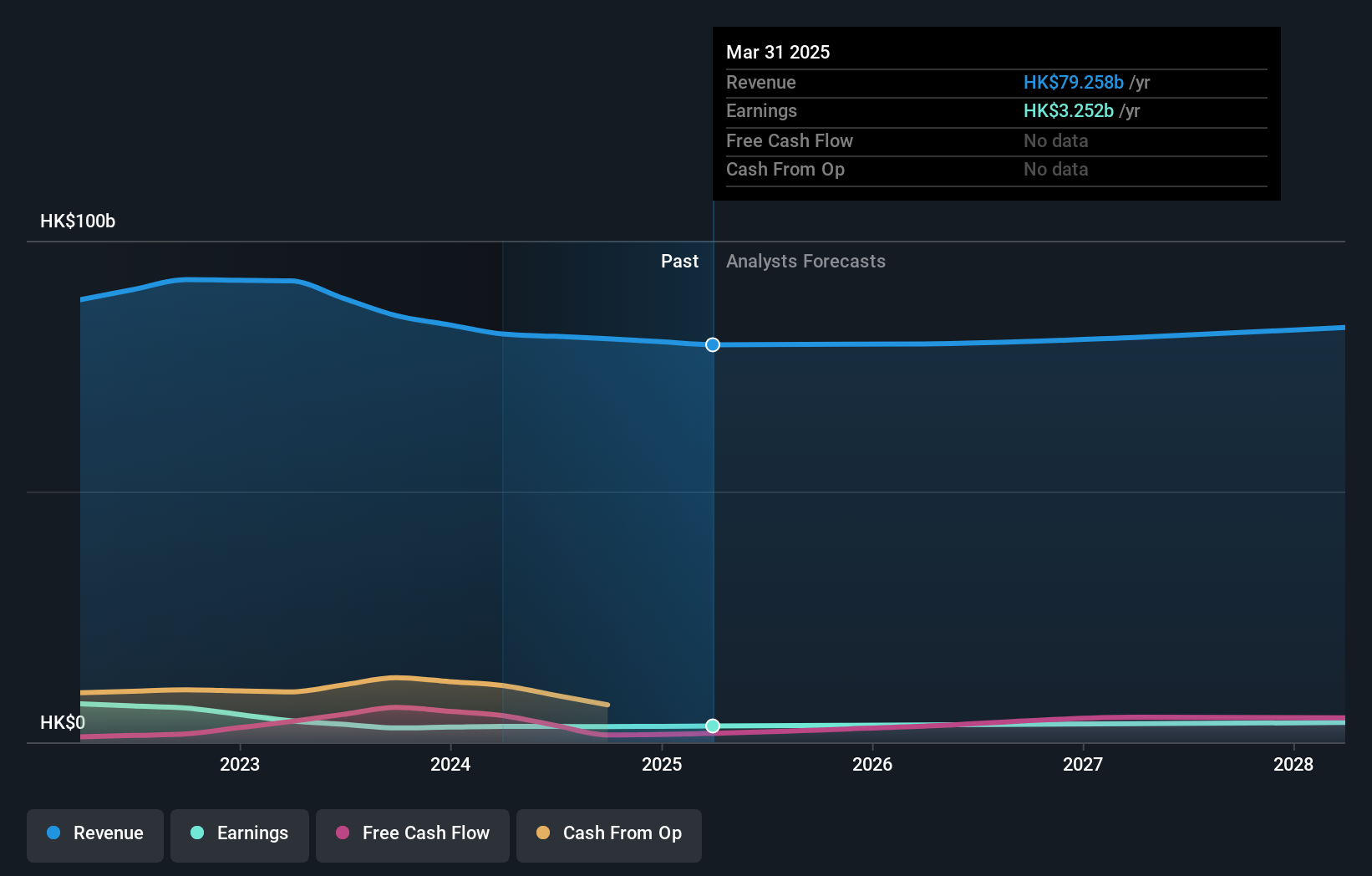Click the 2027 x-axis label
Screen dimensions: 1372x876
[x=1083, y=764]
